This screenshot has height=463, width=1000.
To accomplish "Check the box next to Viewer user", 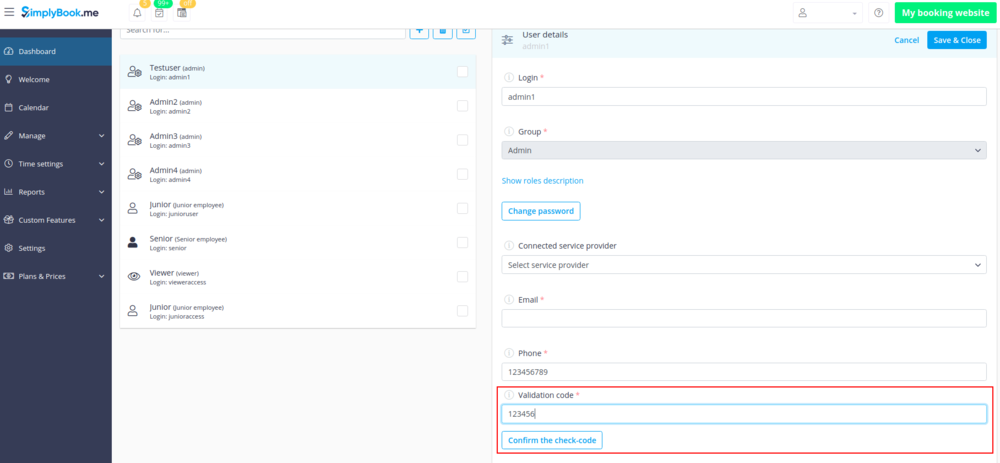I will (462, 277).
